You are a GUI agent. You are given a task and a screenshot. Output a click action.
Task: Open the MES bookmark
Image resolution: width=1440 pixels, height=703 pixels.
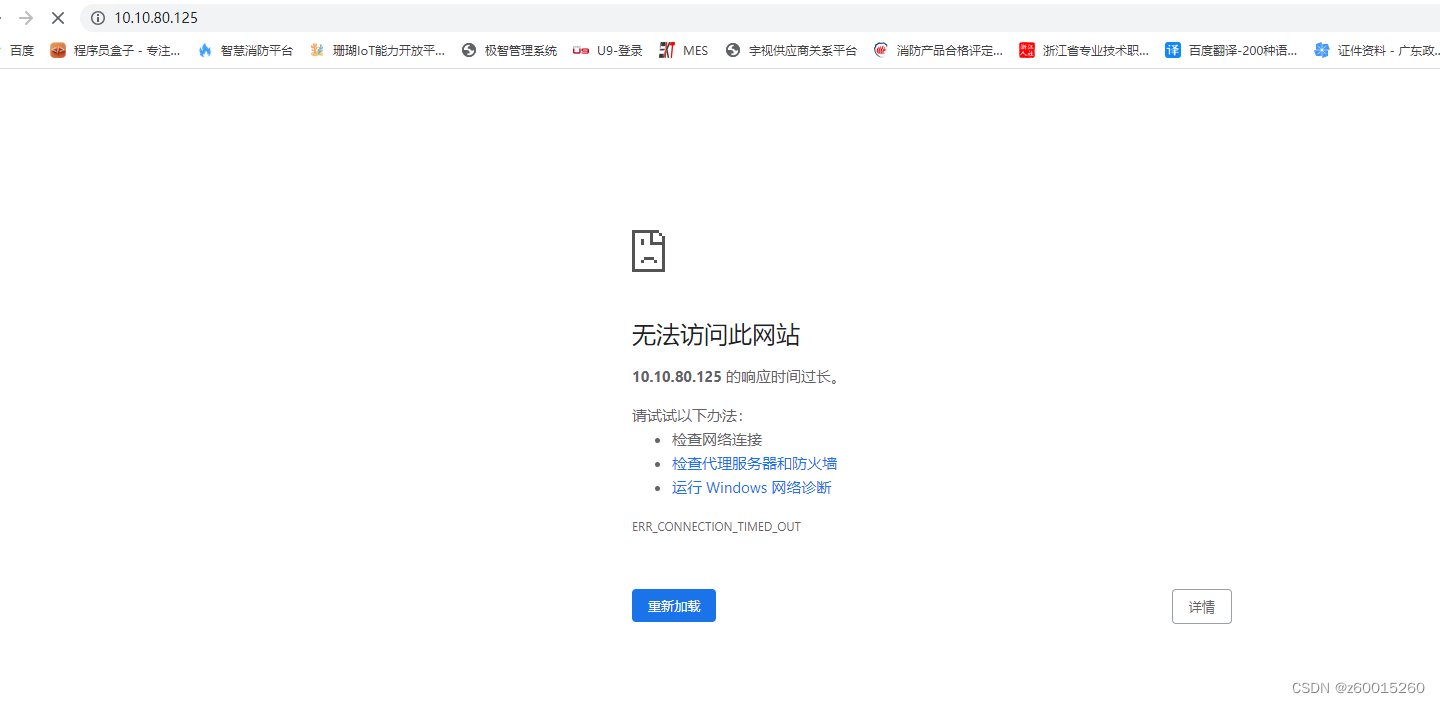click(x=683, y=50)
